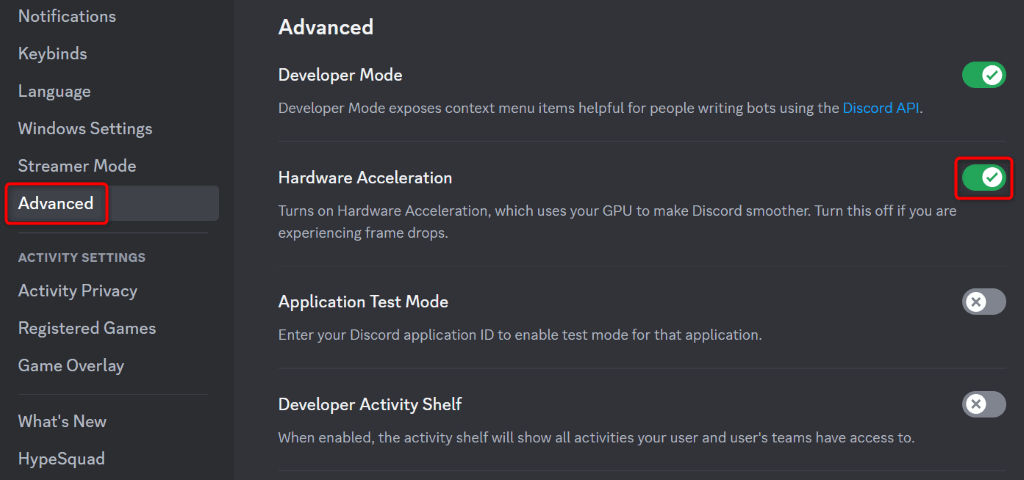Enable Application Test Mode toggle

coord(983,302)
